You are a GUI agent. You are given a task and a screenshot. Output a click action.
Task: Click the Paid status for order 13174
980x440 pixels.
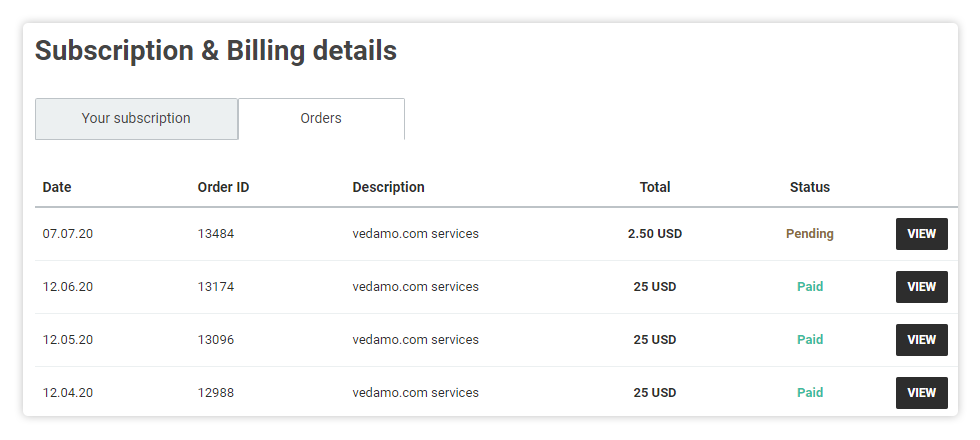(810, 287)
